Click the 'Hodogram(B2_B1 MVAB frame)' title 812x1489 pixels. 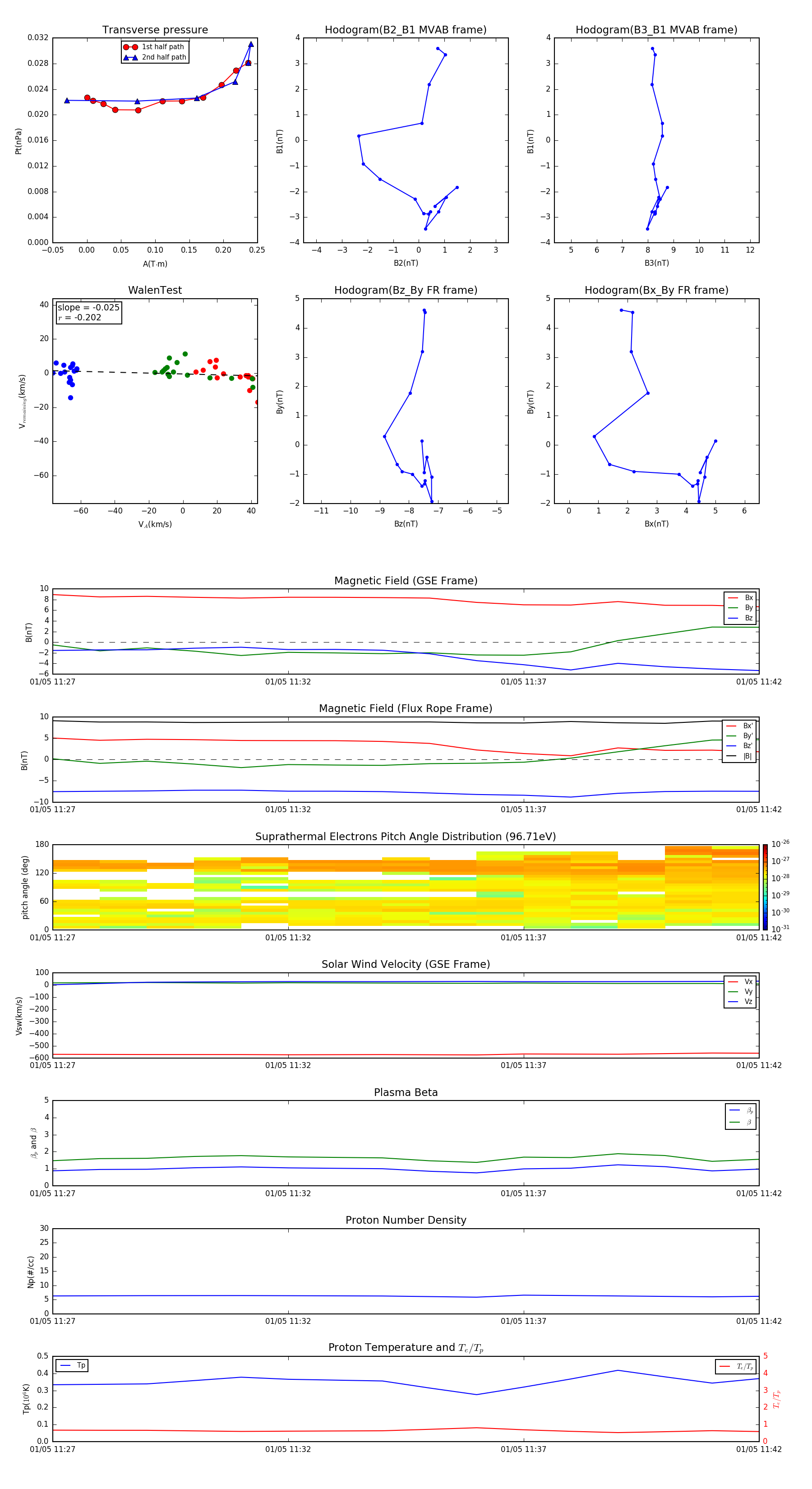click(x=405, y=30)
